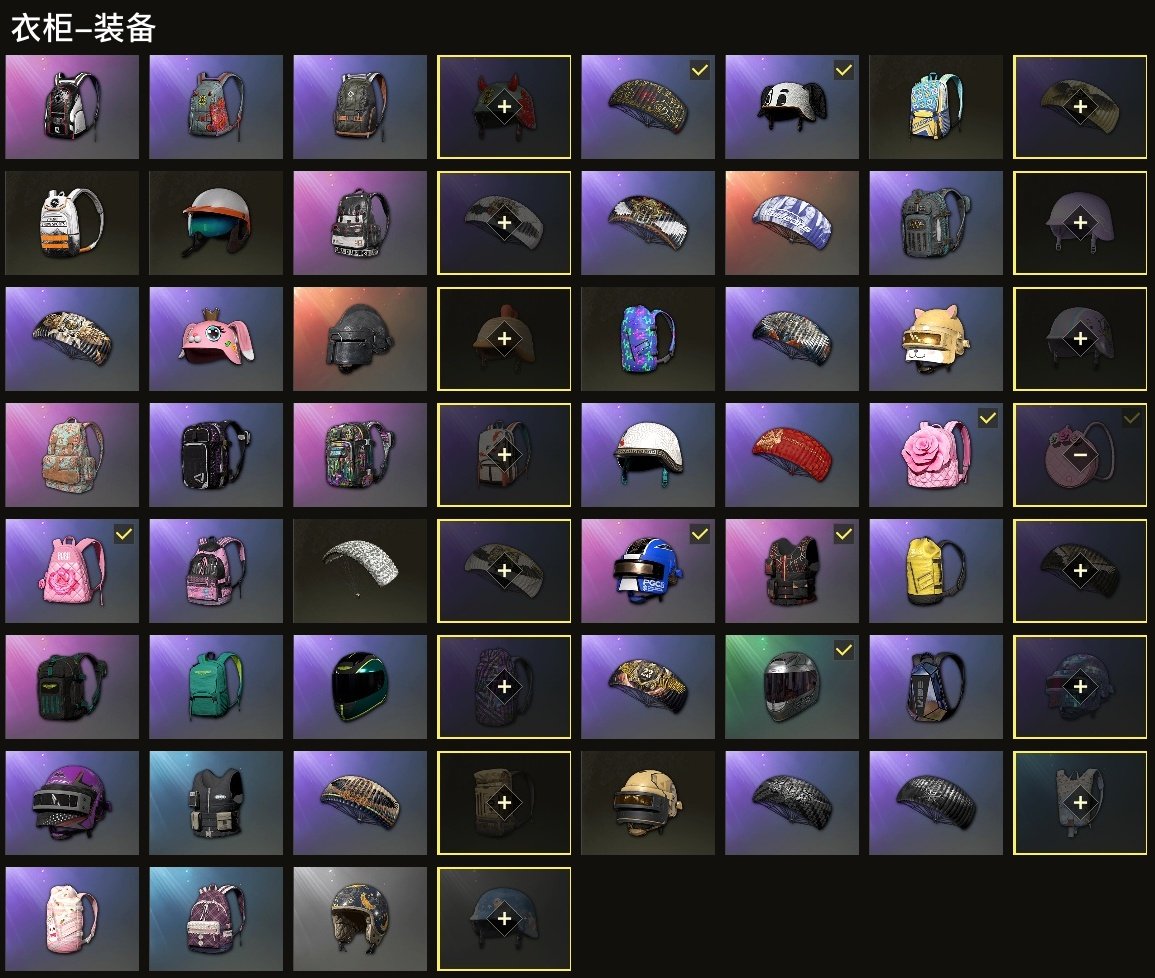Toggle checkmark on pink rose backpack
This screenshot has height=978, width=1155.
987,418
